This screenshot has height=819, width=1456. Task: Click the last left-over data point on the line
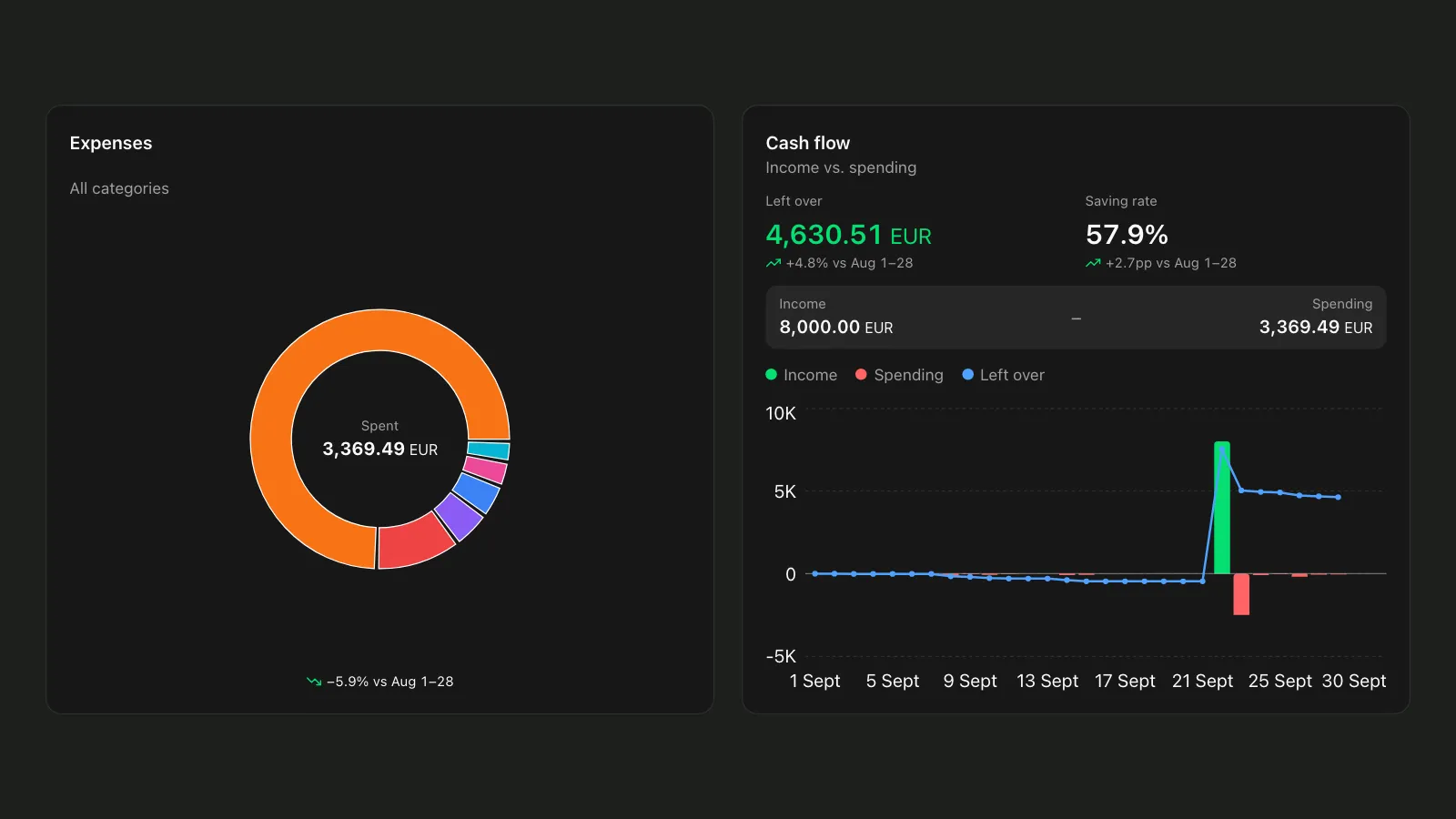tap(1338, 497)
